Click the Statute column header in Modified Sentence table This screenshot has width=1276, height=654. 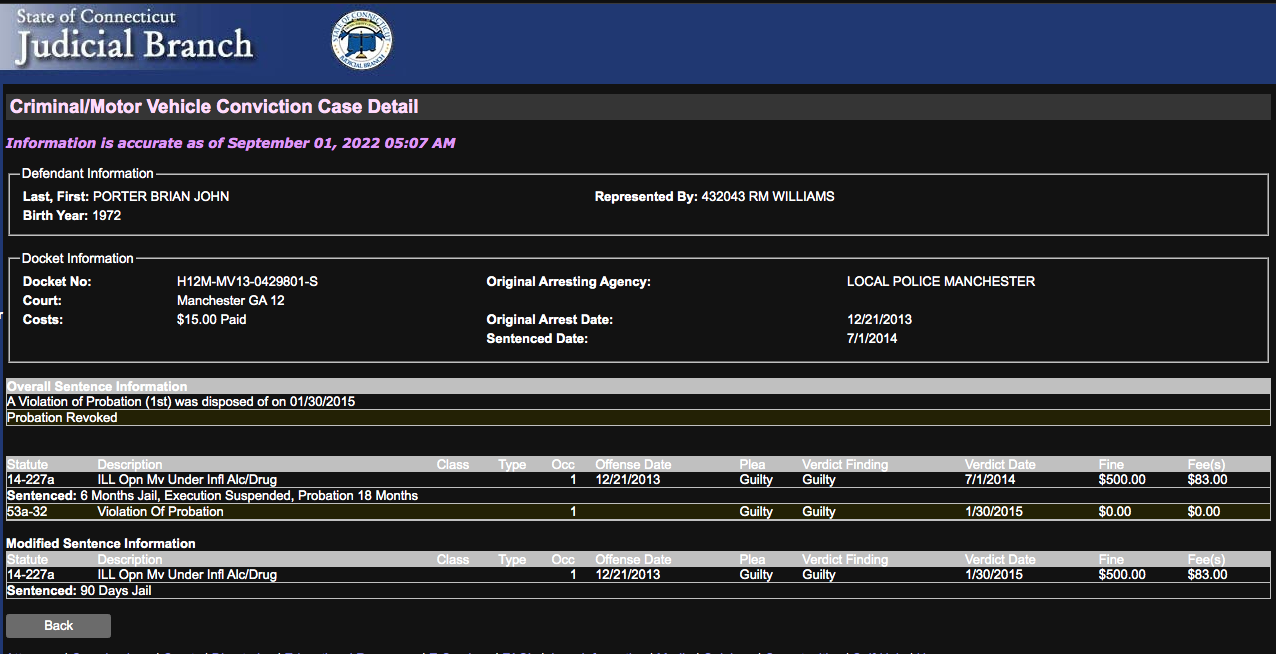[x=27, y=560]
